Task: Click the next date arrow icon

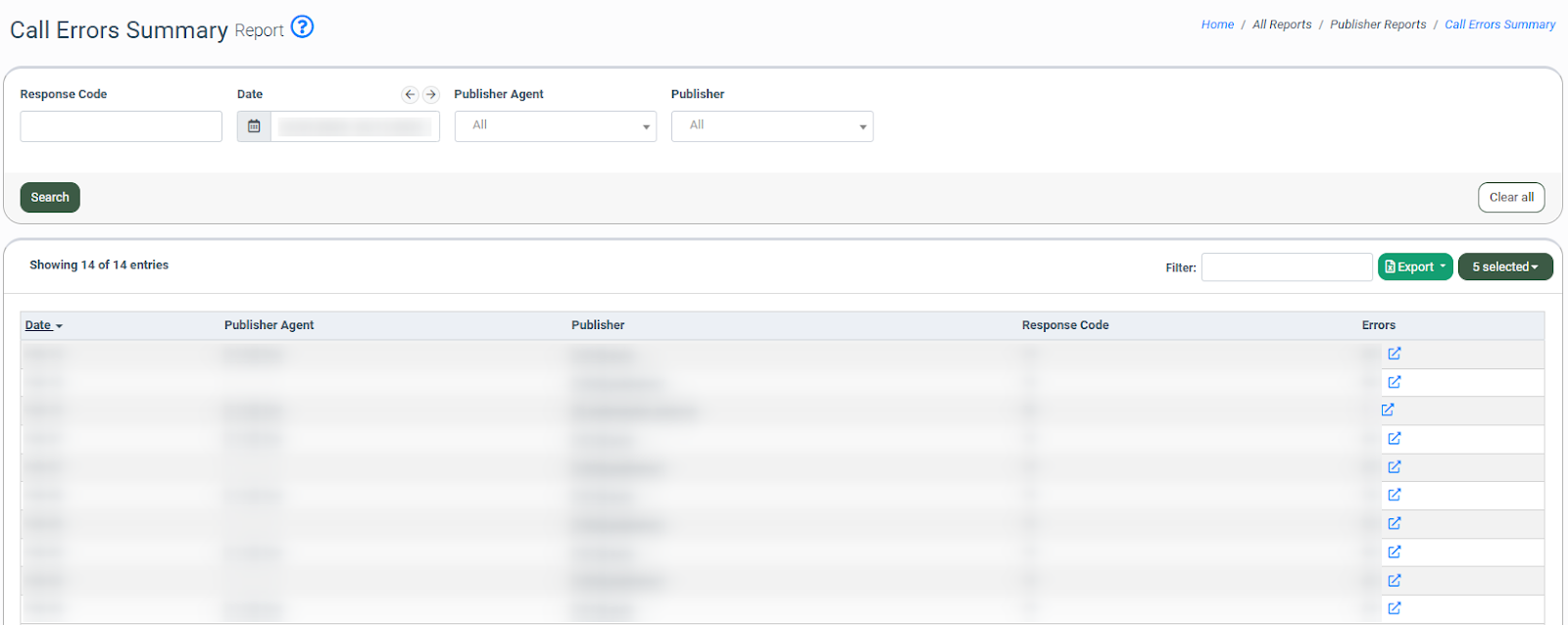Action: tap(430, 95)
